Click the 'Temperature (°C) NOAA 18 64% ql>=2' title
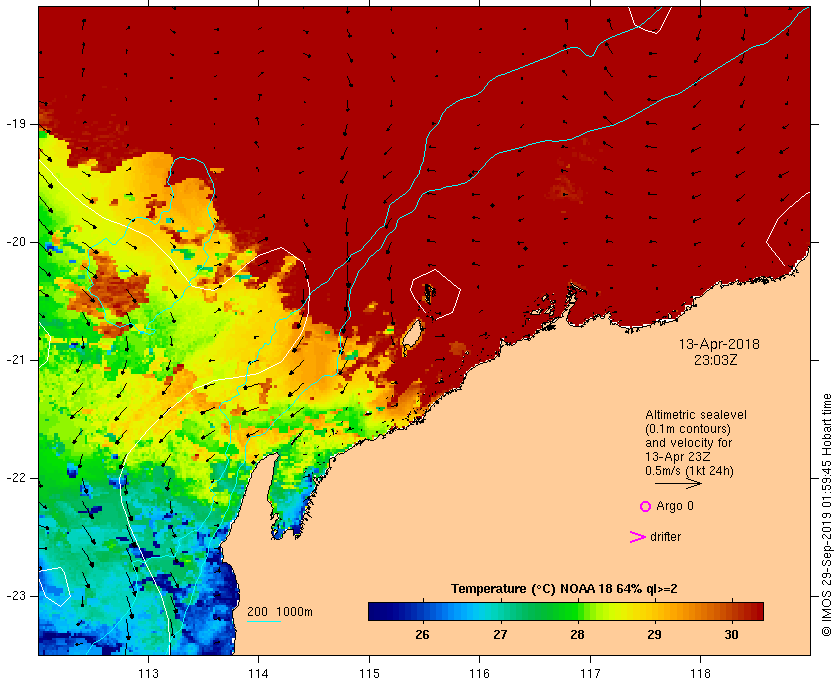 coord(564,589)
